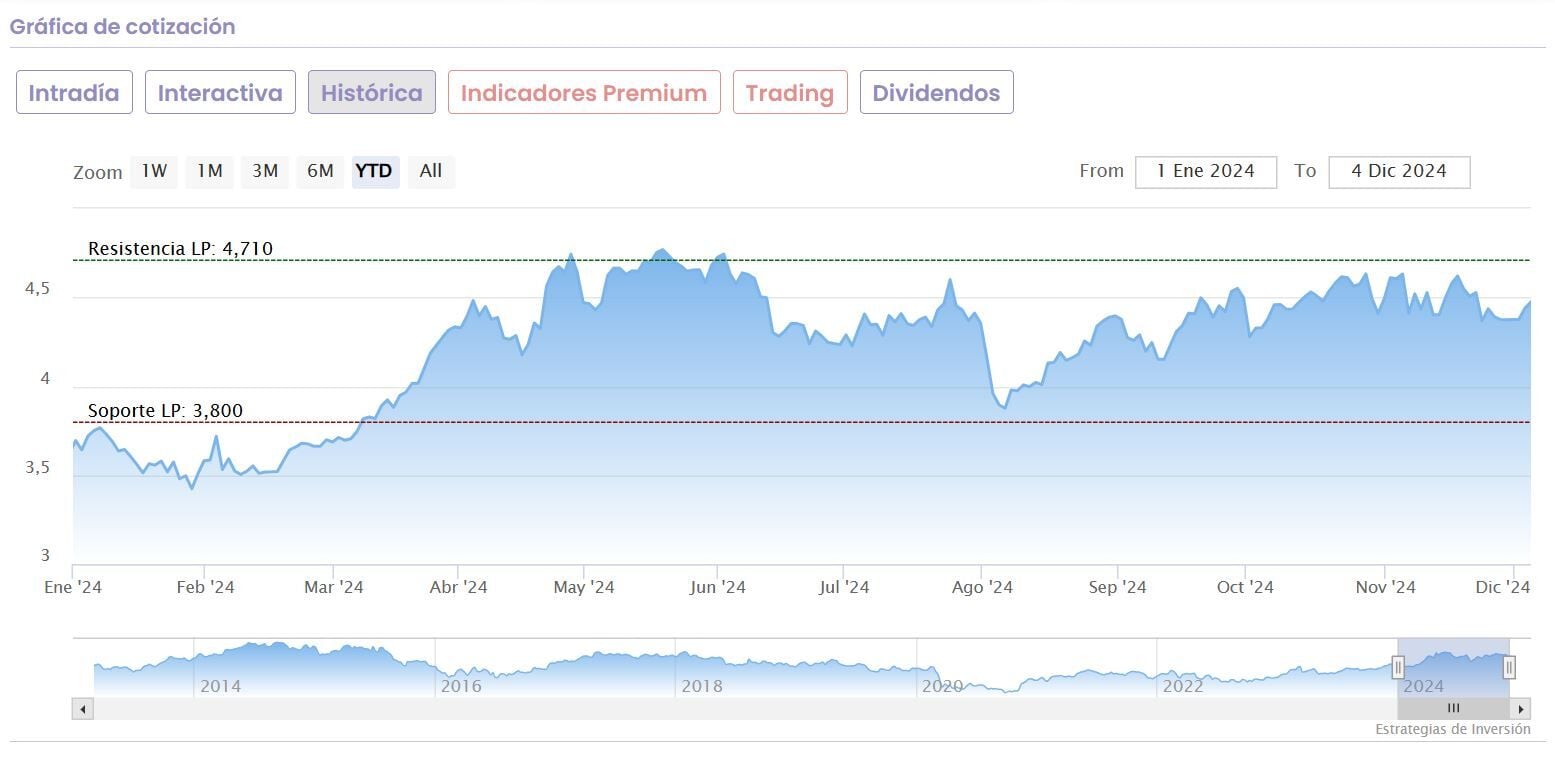The height and width of the screenshot is (782, 1555).
Task: Open Indicadores Premium tab
Action: [584, 93]
